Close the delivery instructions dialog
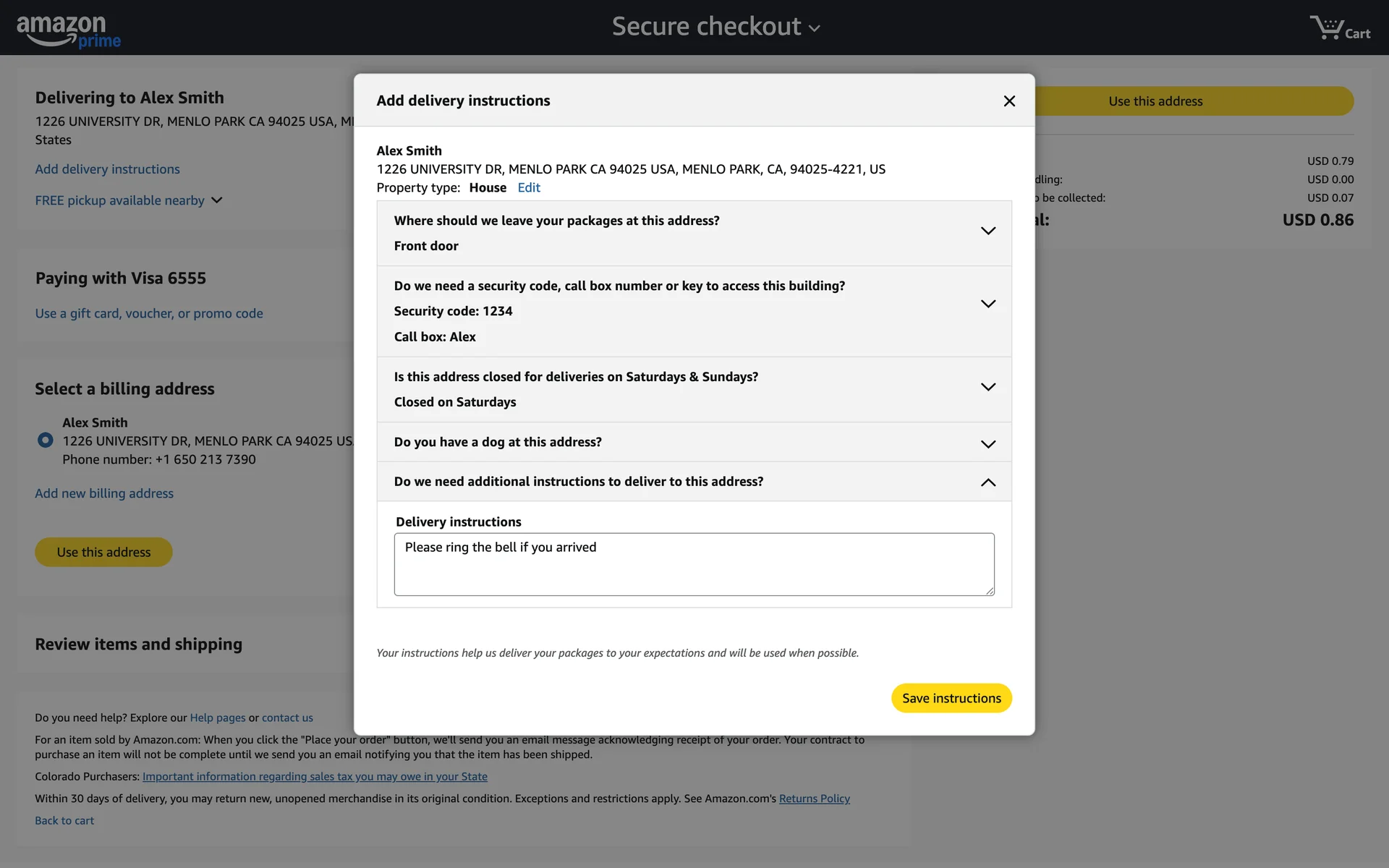 (1009, 101)
